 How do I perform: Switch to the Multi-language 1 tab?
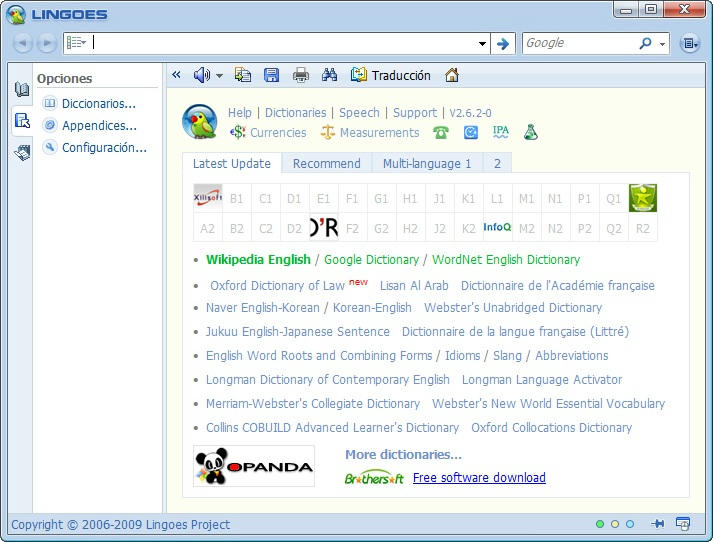427,163
